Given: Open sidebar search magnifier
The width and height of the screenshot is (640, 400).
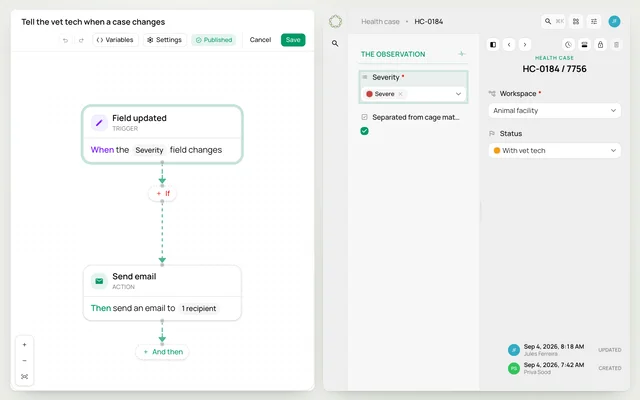Looking at the screenshot, I should point(335,43).
